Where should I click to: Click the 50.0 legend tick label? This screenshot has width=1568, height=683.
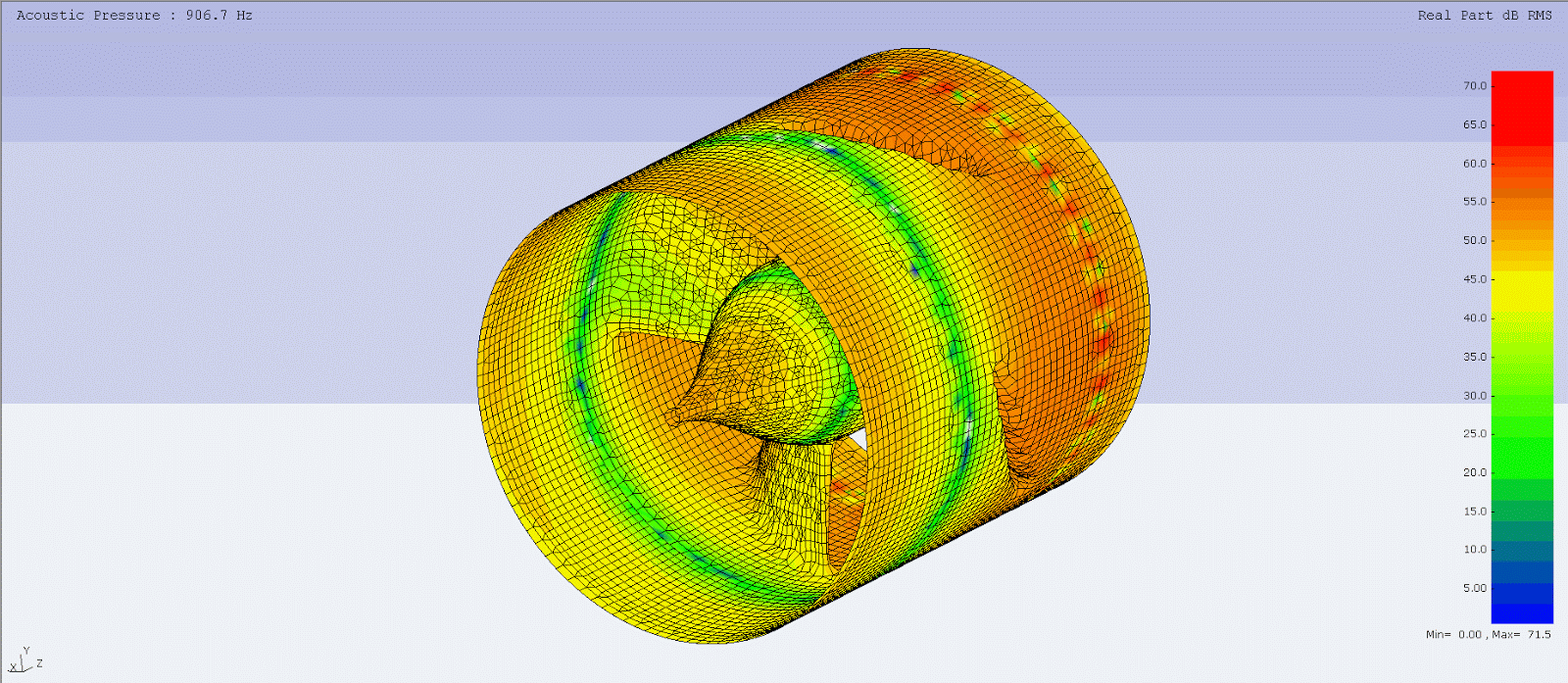[x=1474, y=240]
